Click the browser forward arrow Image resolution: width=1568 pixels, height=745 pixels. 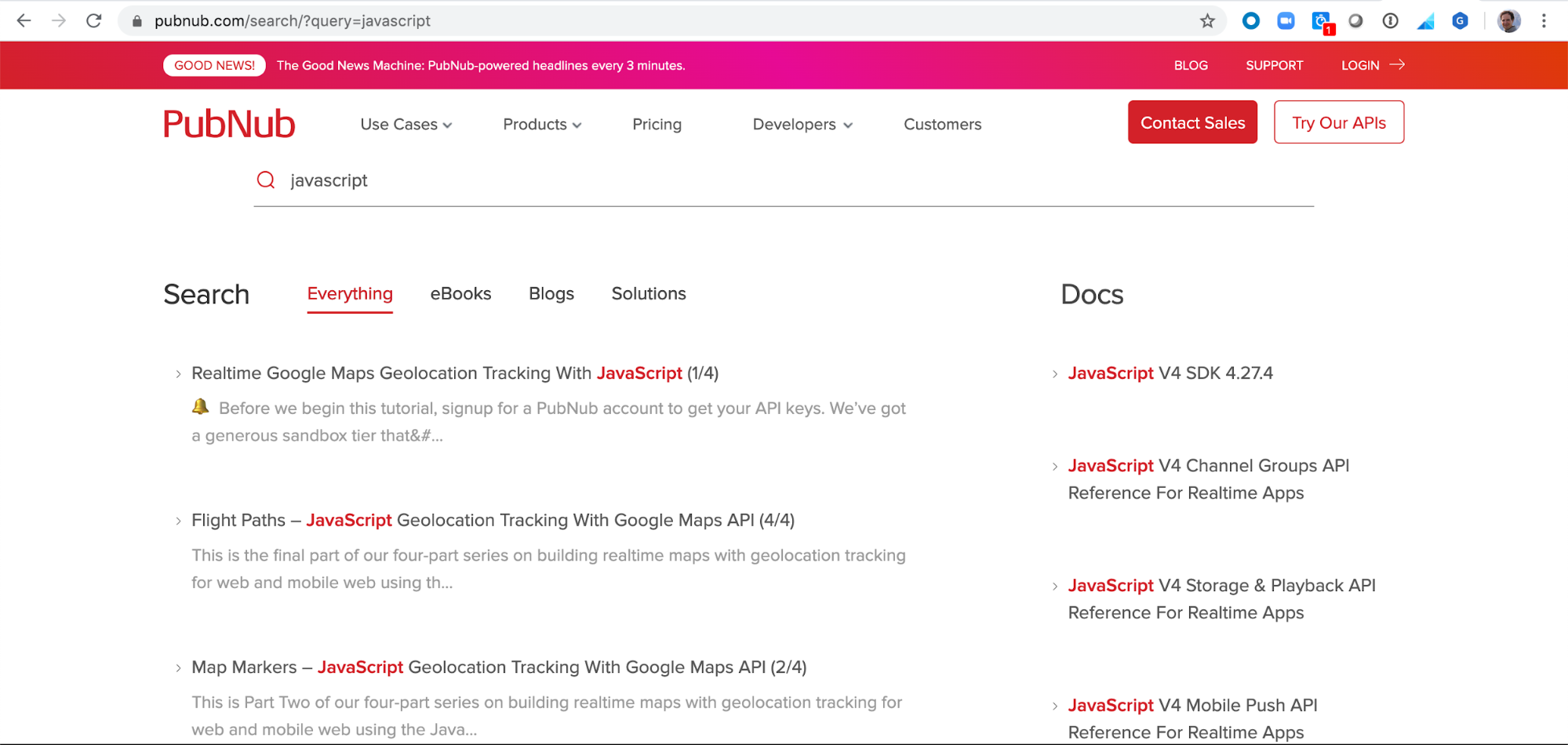pos(59,21)
